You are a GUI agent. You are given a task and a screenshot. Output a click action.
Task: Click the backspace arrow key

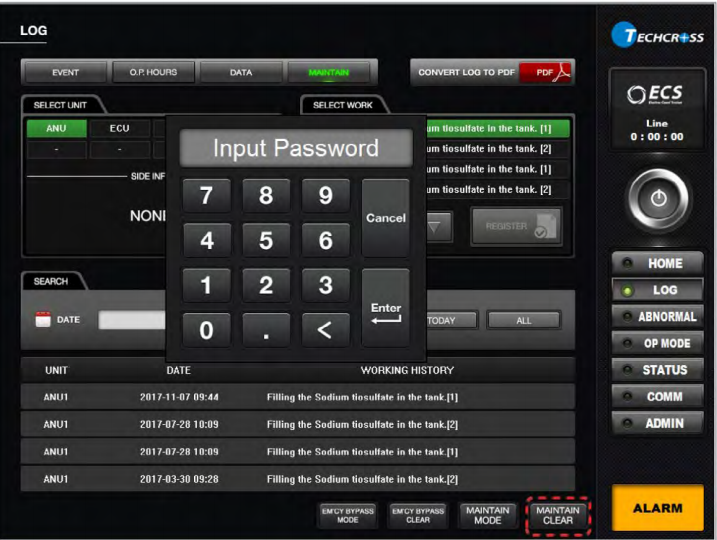click(326, 330)
